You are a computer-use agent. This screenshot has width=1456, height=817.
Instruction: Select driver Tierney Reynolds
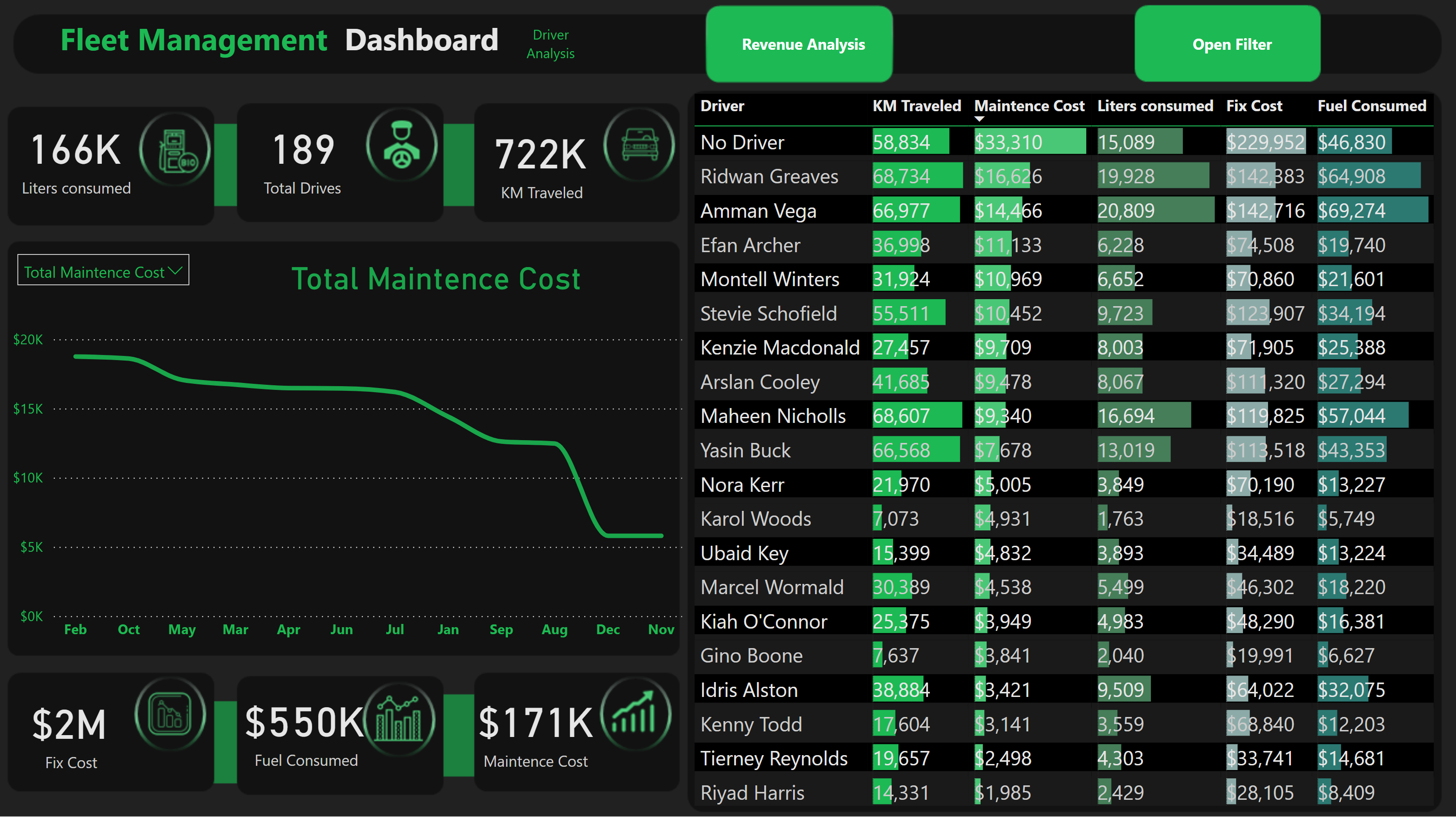[774, 759]
